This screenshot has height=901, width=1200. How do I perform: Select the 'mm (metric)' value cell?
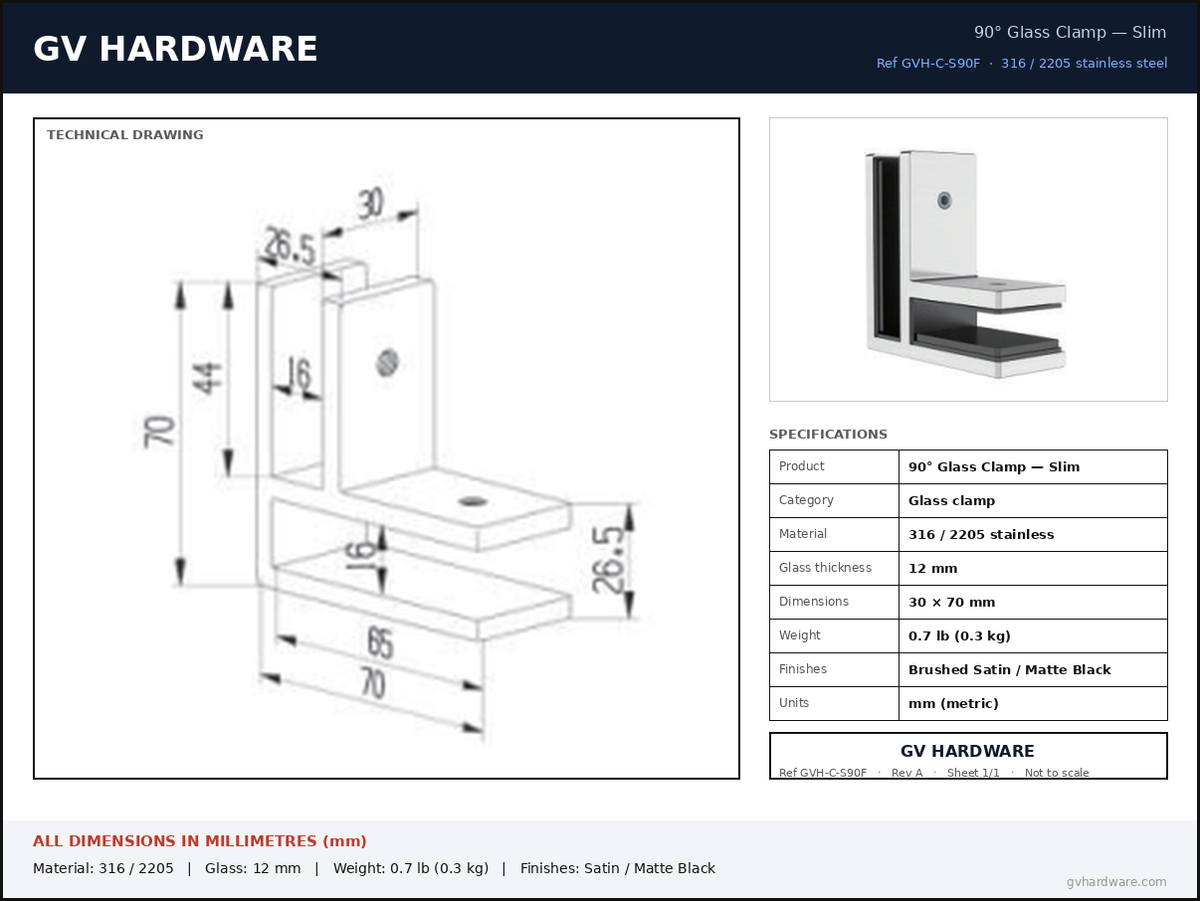tap(1033, 703)
